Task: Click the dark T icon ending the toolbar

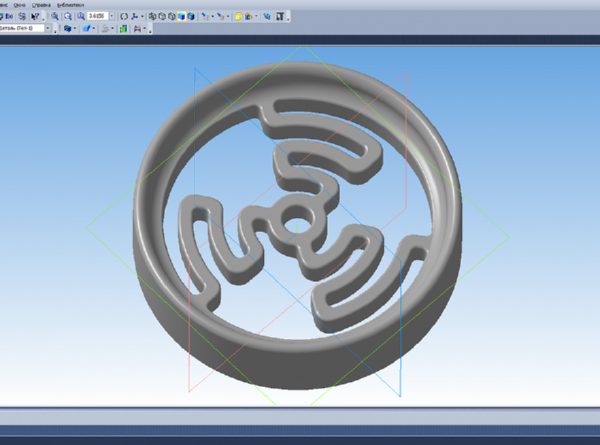Action: pos(280,16)
